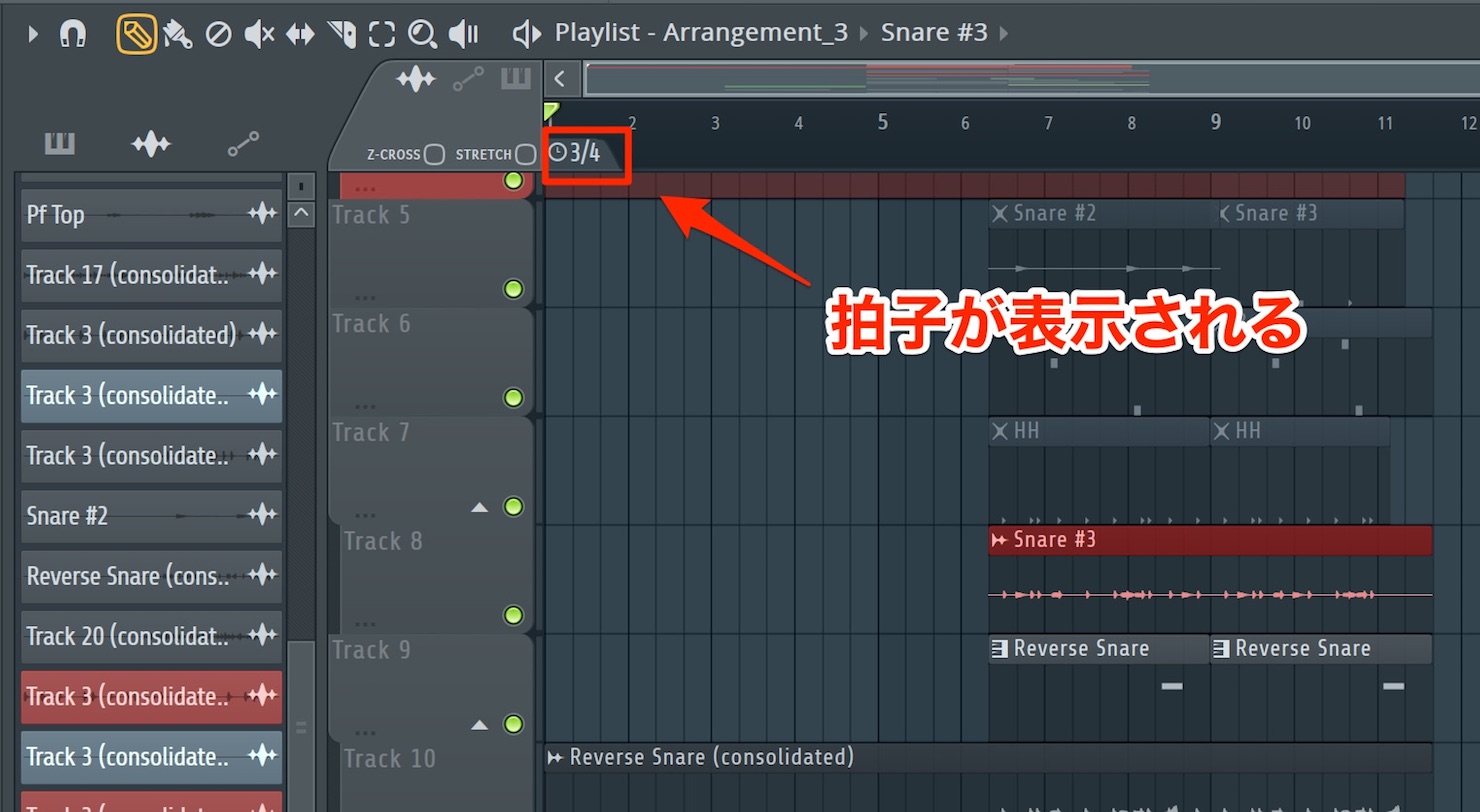Focus pattern clips piano icon above STRETCH

coord(515,79)
